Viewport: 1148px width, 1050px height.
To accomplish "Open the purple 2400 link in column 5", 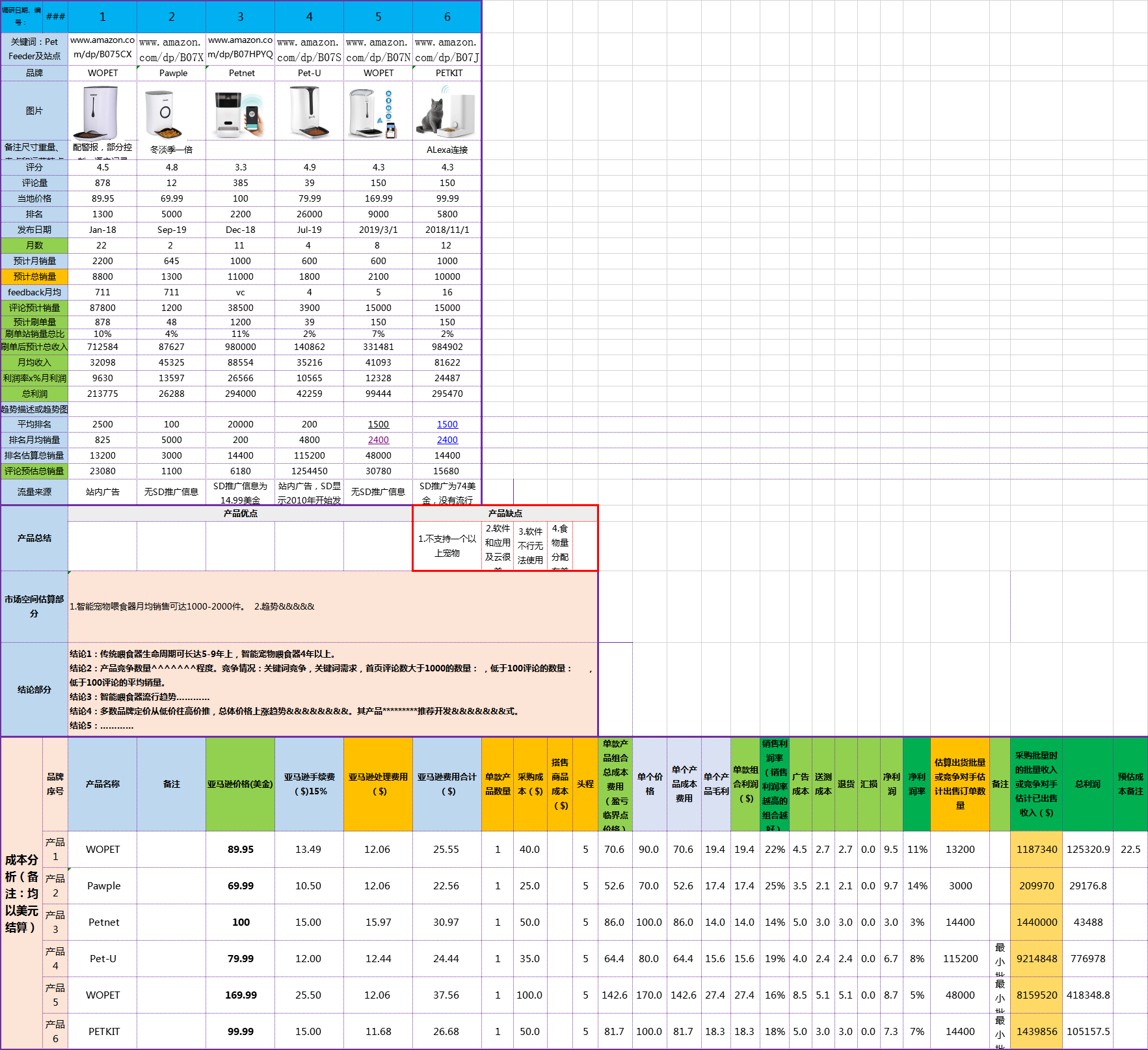I will (379, 440).
